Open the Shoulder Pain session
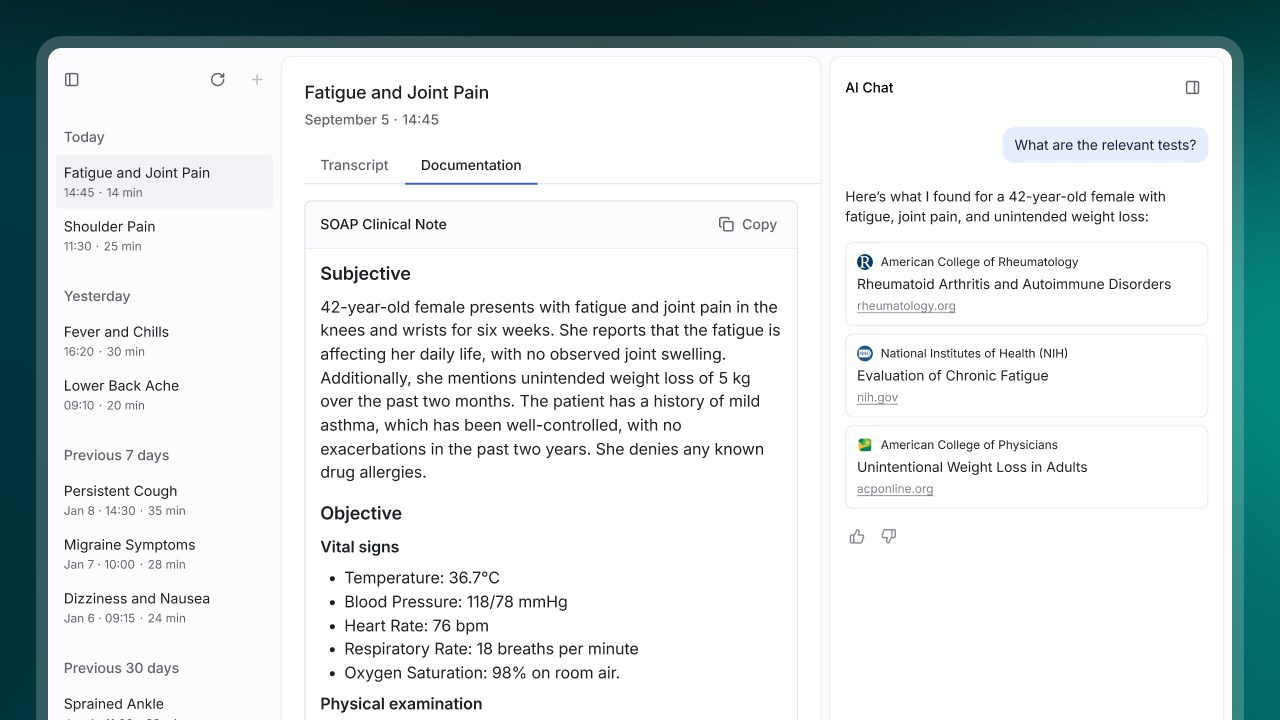The width and height of the screenshot is (1280, 720). [164, 235]
